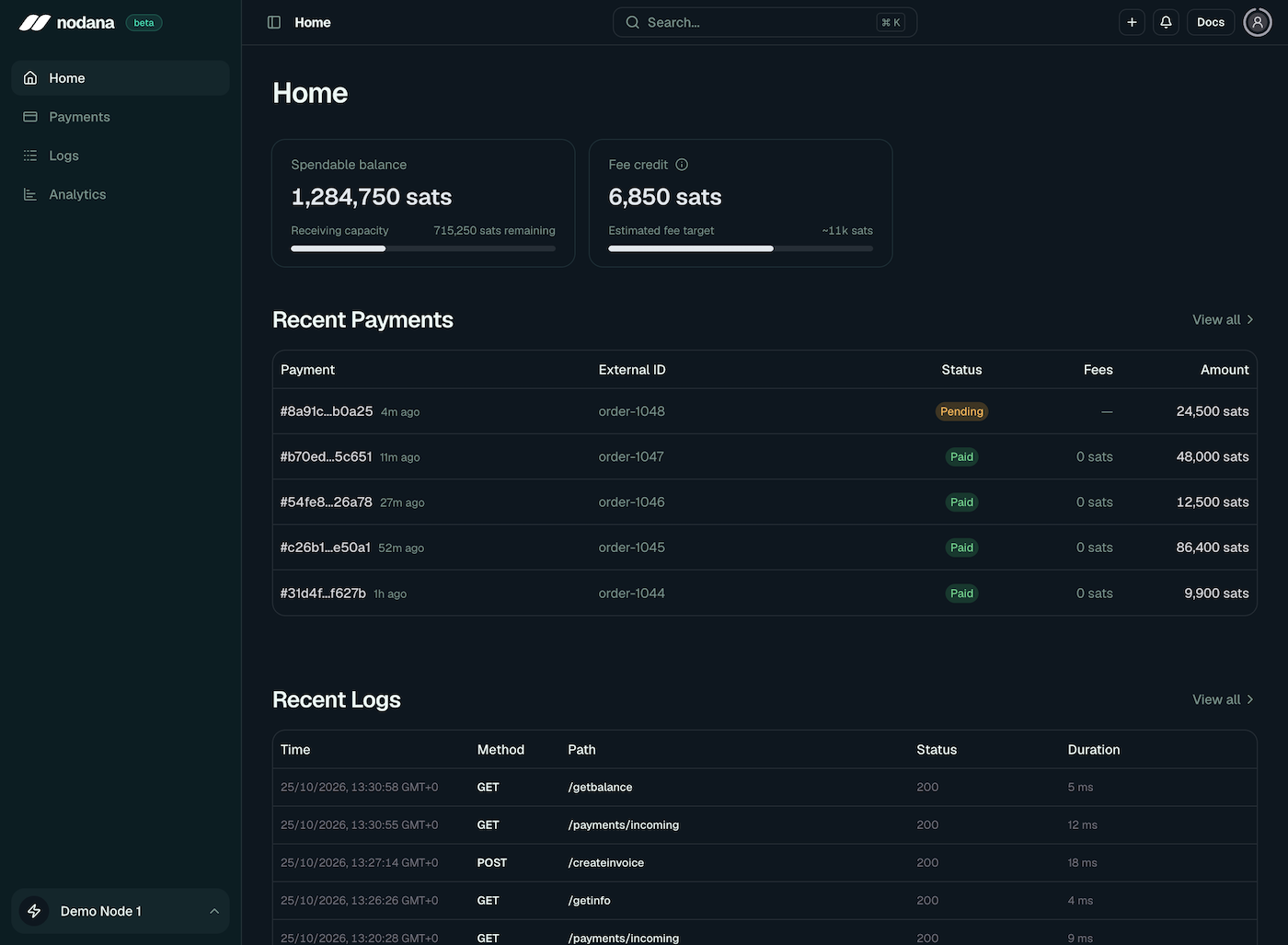Open payment #8a91c...b0a25
The image size is (1288, 945).
pos(327,411)
